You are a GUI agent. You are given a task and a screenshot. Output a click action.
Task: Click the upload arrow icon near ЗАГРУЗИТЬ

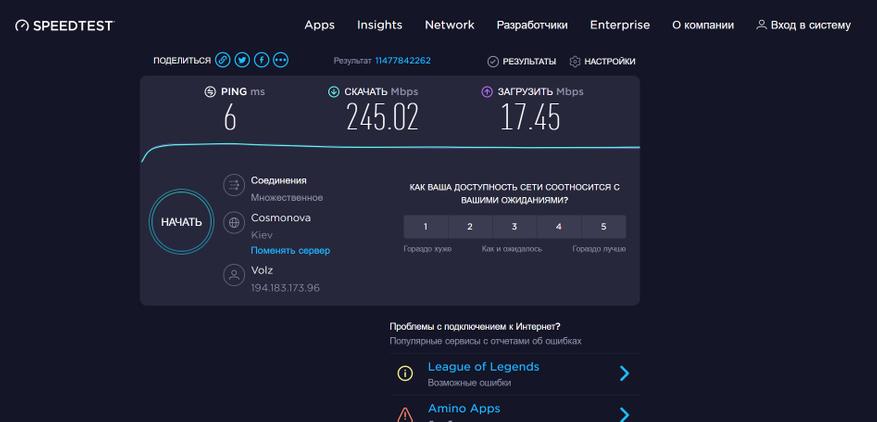[487, 92]
